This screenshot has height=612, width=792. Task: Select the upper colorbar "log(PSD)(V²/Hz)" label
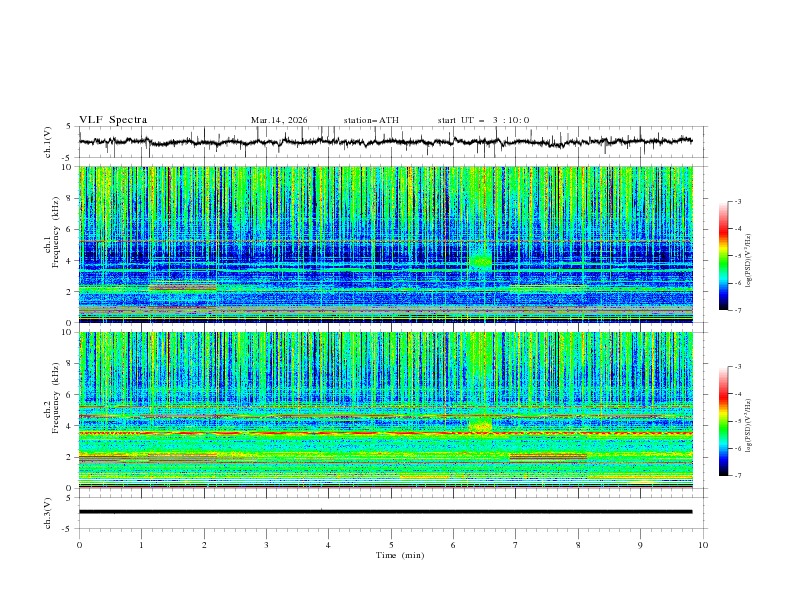point(749,261)
